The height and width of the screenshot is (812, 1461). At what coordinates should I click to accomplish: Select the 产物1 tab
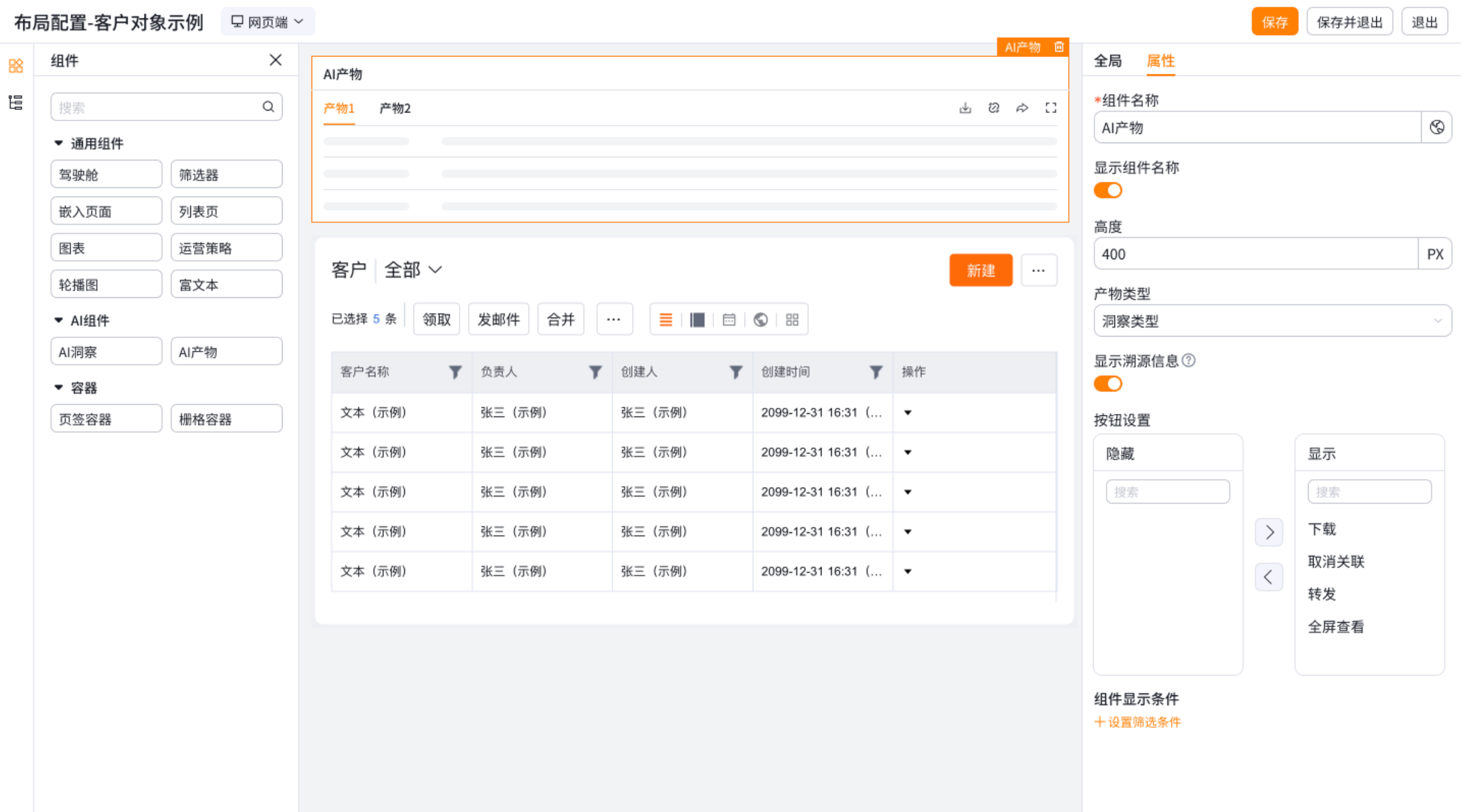pos(339,108)
